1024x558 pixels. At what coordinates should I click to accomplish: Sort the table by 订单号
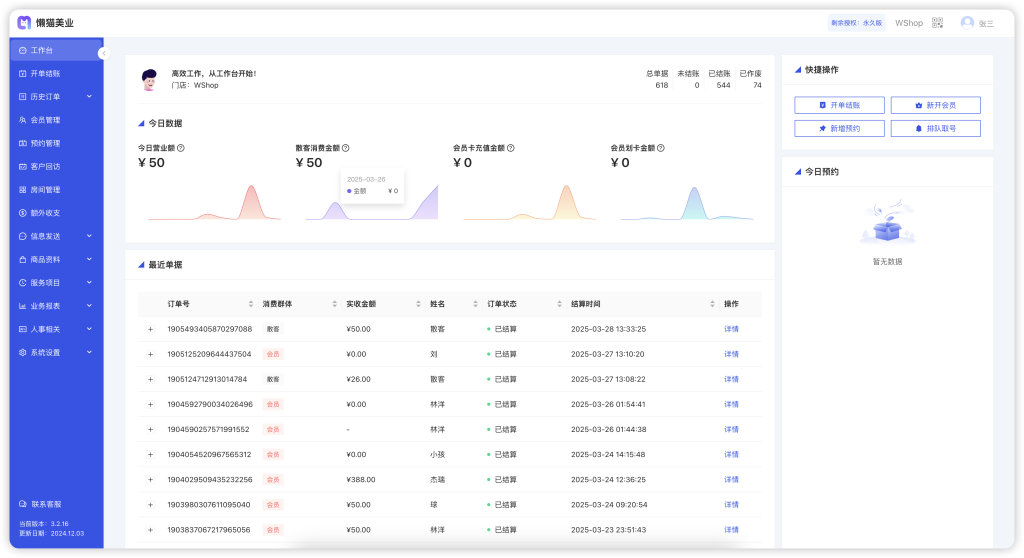(x=251, y=304)
